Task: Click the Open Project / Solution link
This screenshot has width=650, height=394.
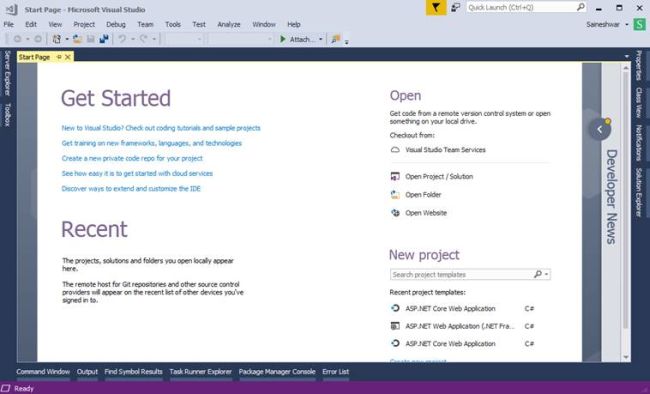Action: (x=439, y=176)
